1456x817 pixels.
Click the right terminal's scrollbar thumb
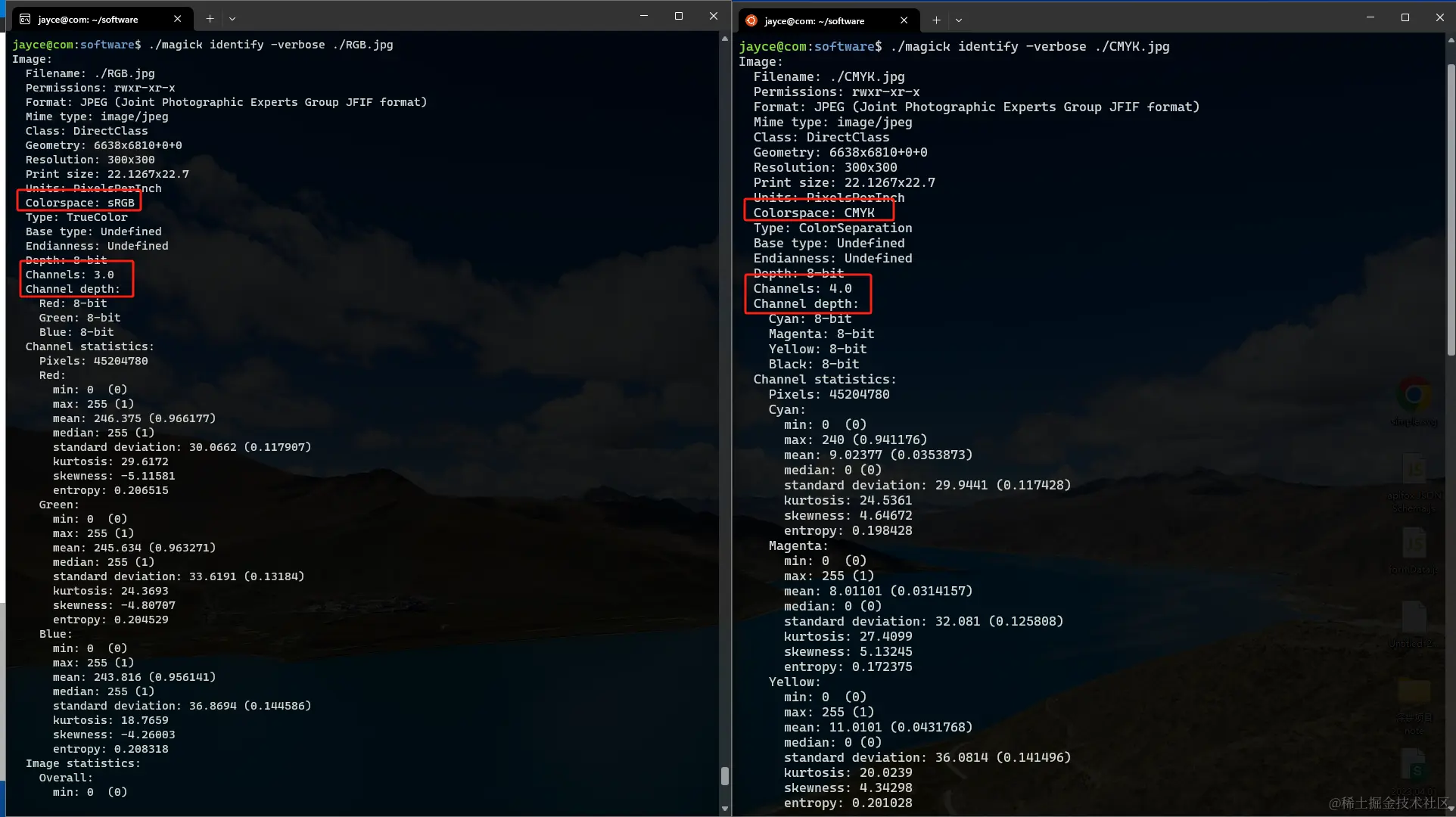point(1451,210)
